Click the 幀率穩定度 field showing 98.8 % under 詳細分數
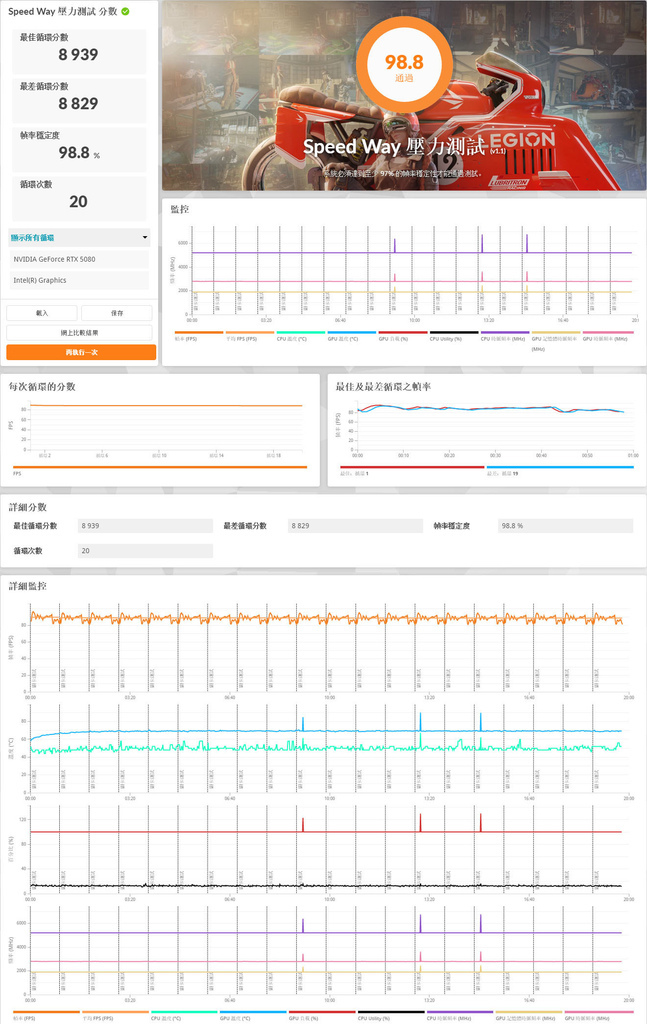Image resolution: width=647 pixels, height=1024 pixels. pyautogui.click(x=565, y=526)
